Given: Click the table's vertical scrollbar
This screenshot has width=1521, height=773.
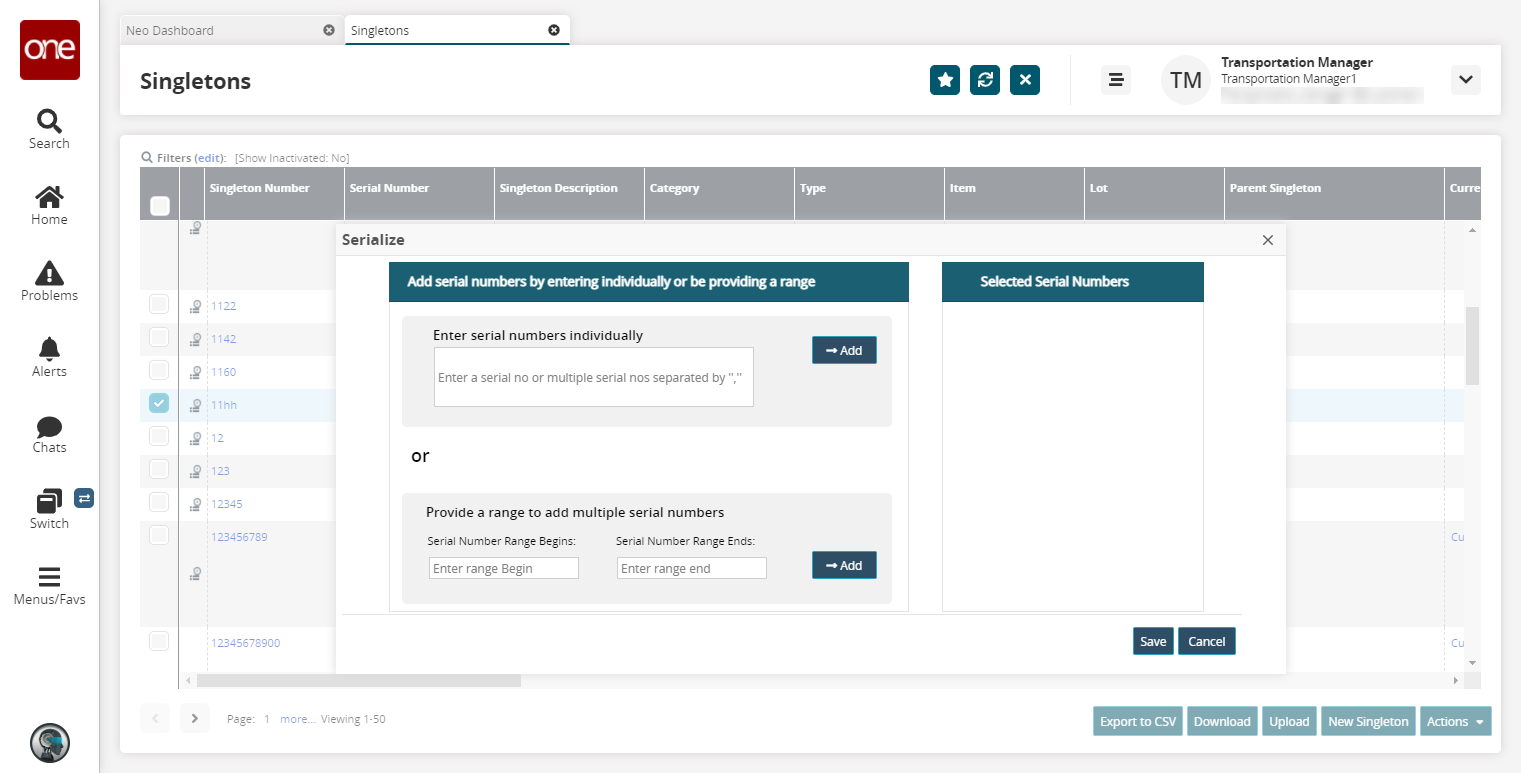Looking at the screenshot, I should coord(1472,345).
